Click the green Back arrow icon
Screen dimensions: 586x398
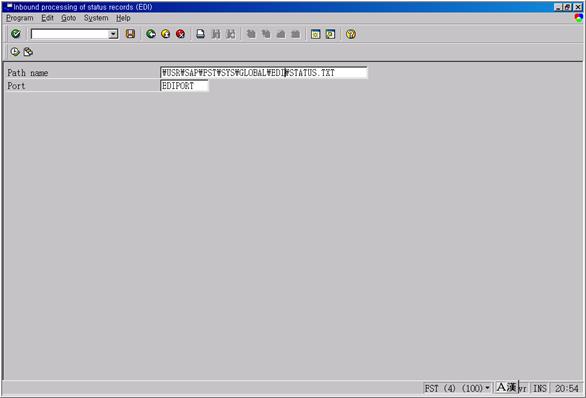[x=151, y=34]
